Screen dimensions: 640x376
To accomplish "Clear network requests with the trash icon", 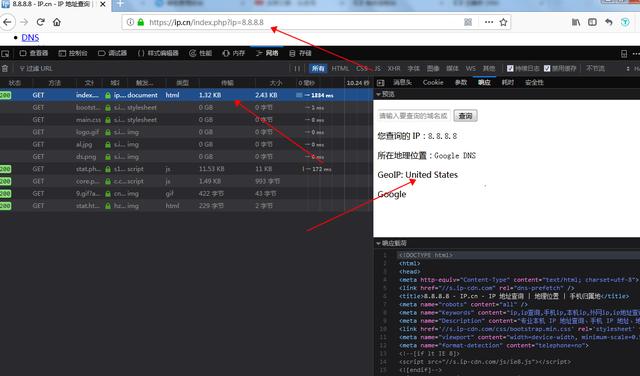I will pos(5,69).
